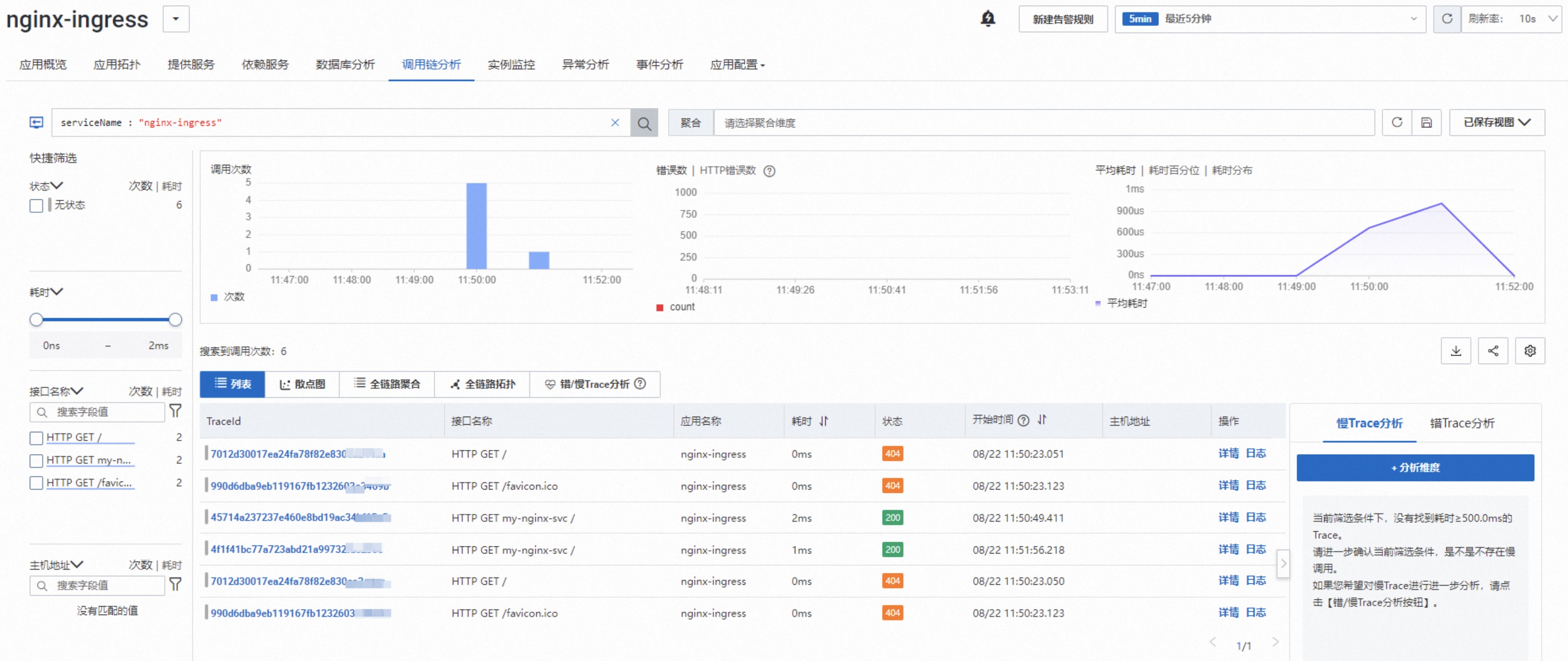Screen dimensions: 1568x661
Task: Click help icon next to 开始时间 header
Action: (x=1023, y=420)
